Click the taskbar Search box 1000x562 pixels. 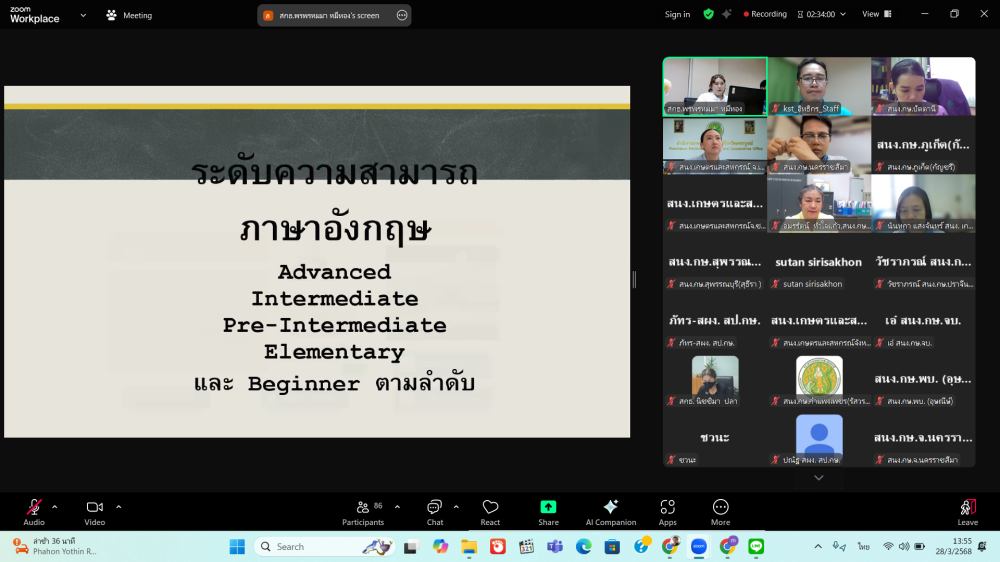325,547
